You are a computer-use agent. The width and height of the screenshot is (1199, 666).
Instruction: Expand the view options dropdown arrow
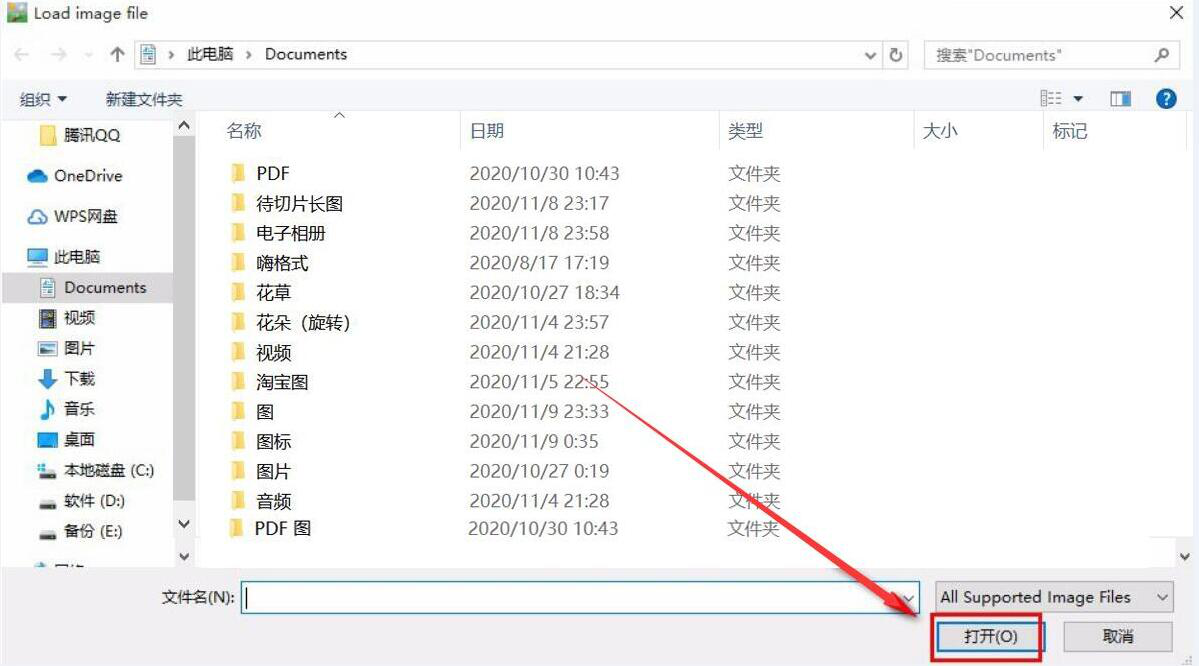[1078, 99]
